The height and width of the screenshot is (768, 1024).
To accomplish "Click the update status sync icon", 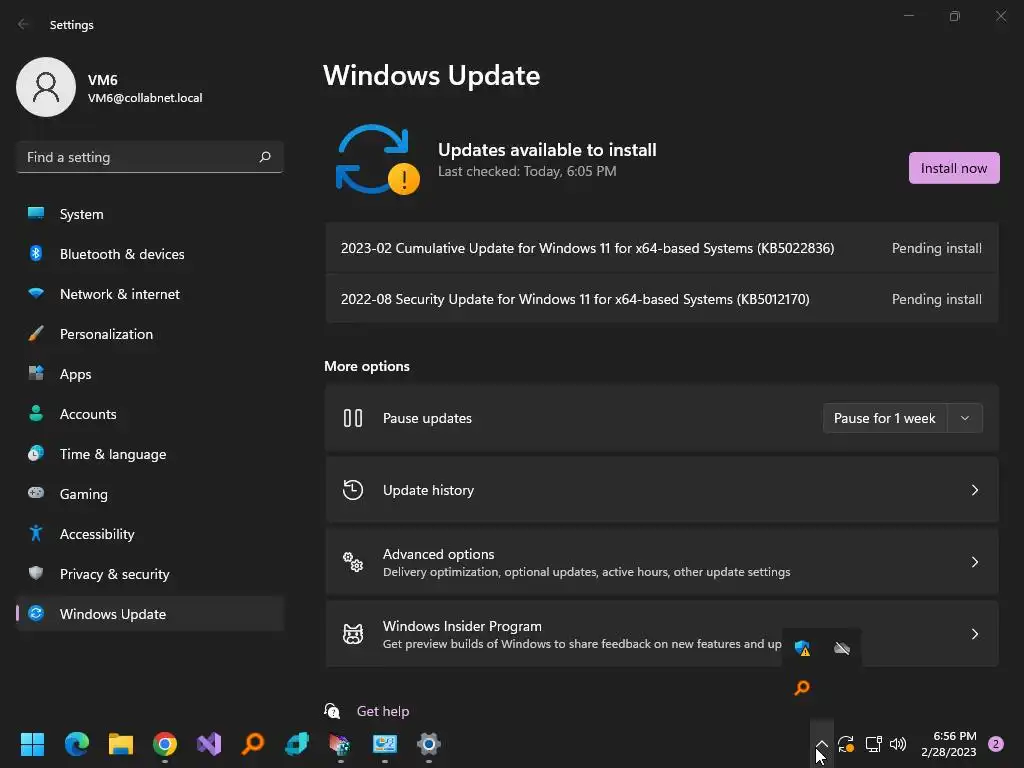I will (377, 159).
